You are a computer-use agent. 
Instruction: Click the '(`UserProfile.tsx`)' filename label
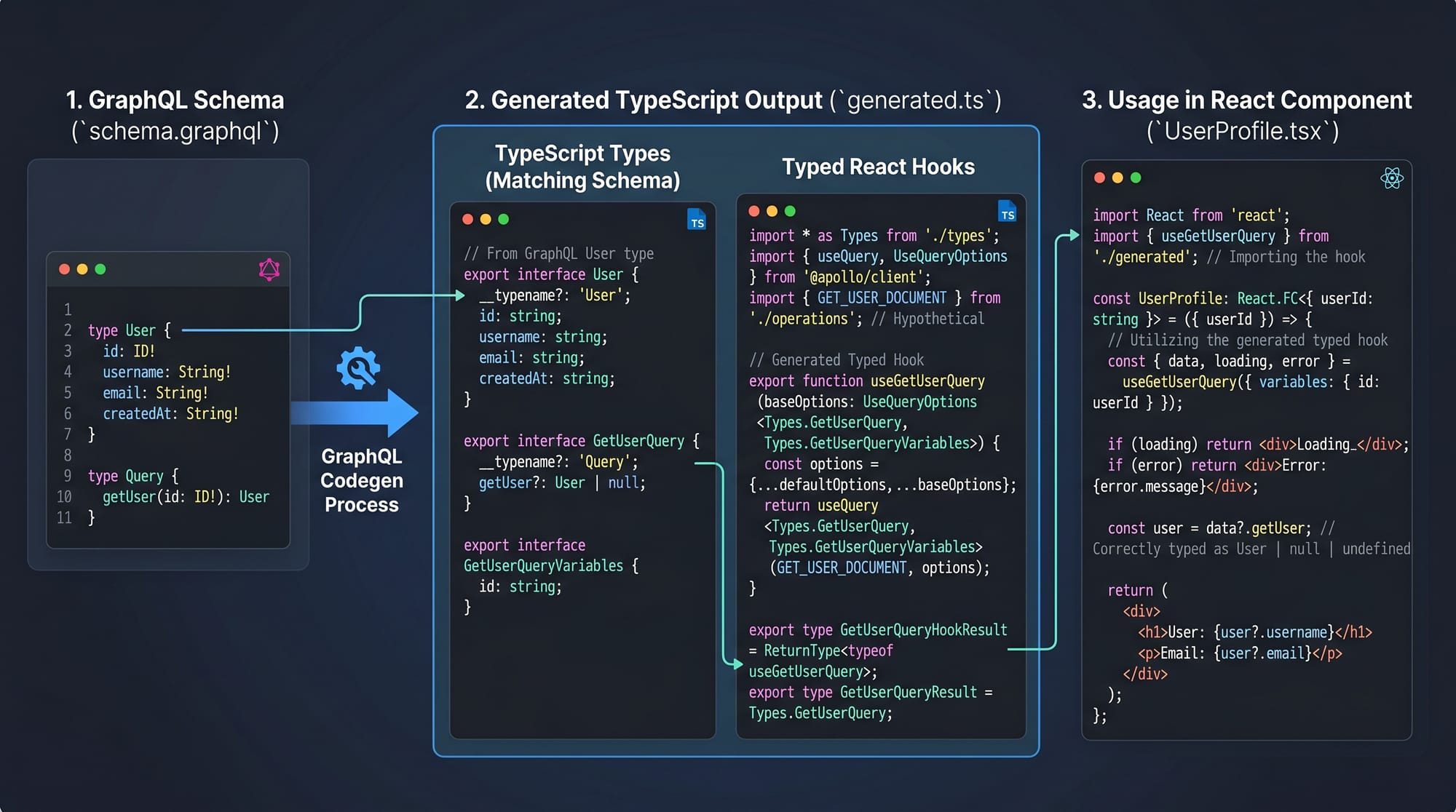[1243, 132]
